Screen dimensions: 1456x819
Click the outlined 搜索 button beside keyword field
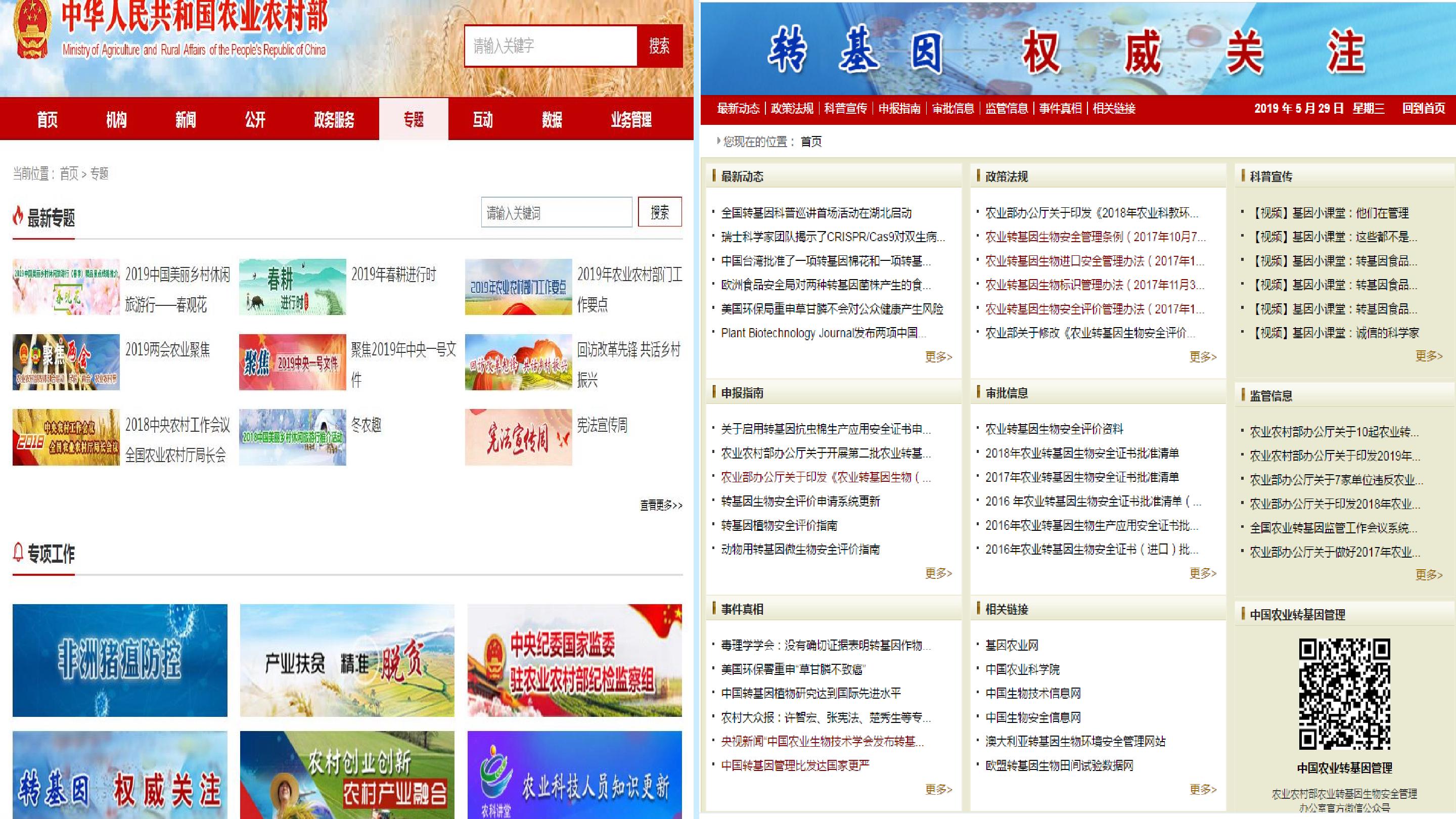click(660, 212)
